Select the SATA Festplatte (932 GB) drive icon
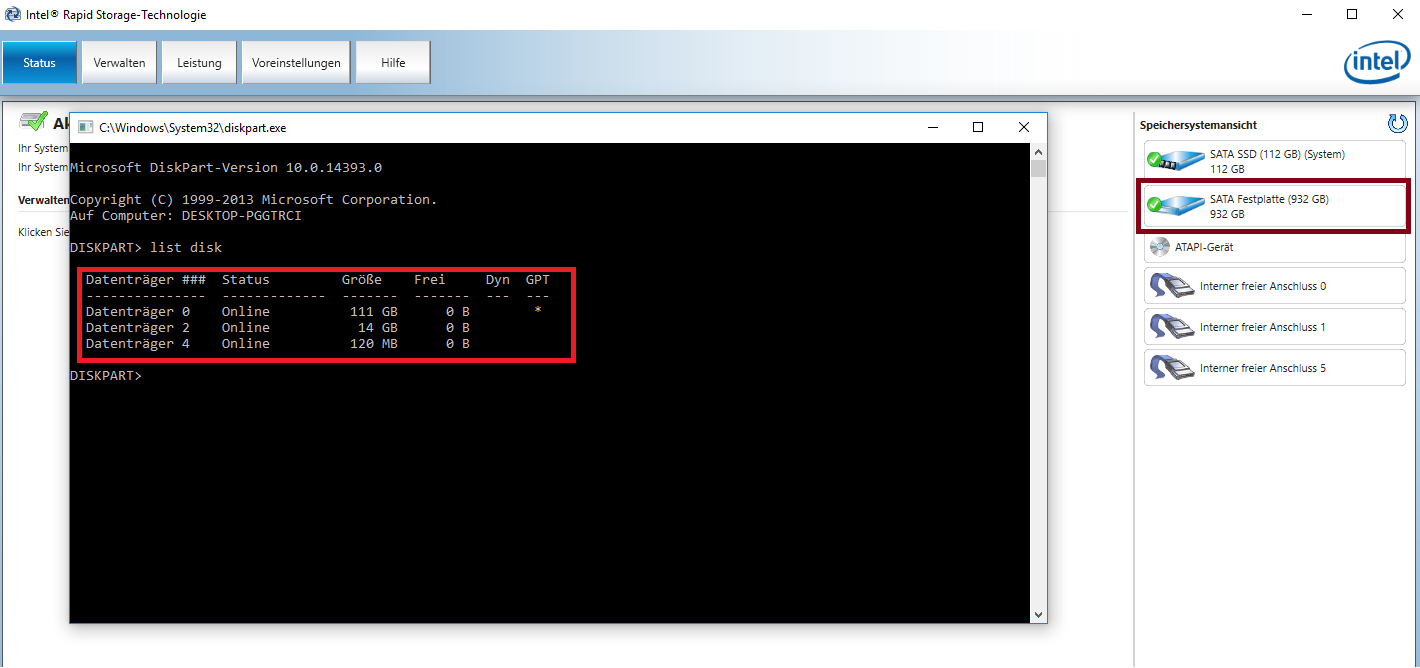Viewport: 1420px width, 668px height. (1176, 205)
